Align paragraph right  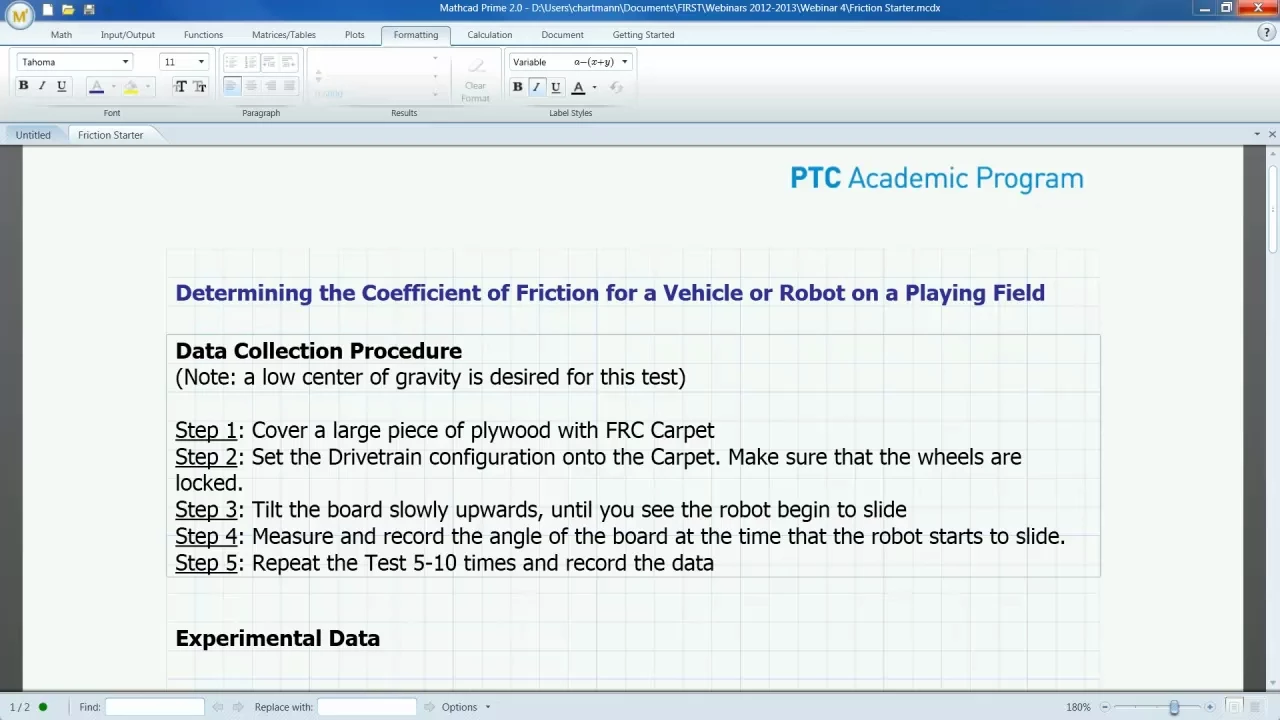pos(269,86)
